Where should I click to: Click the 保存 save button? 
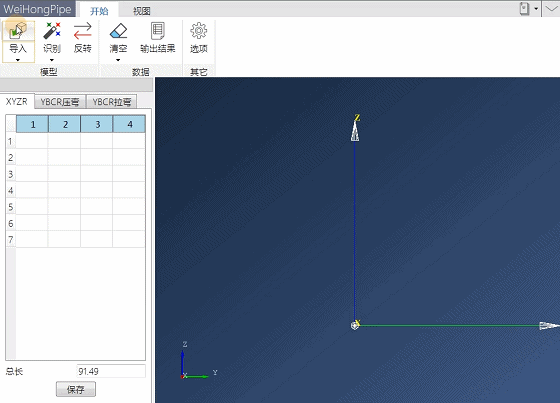tap(76, 389)
